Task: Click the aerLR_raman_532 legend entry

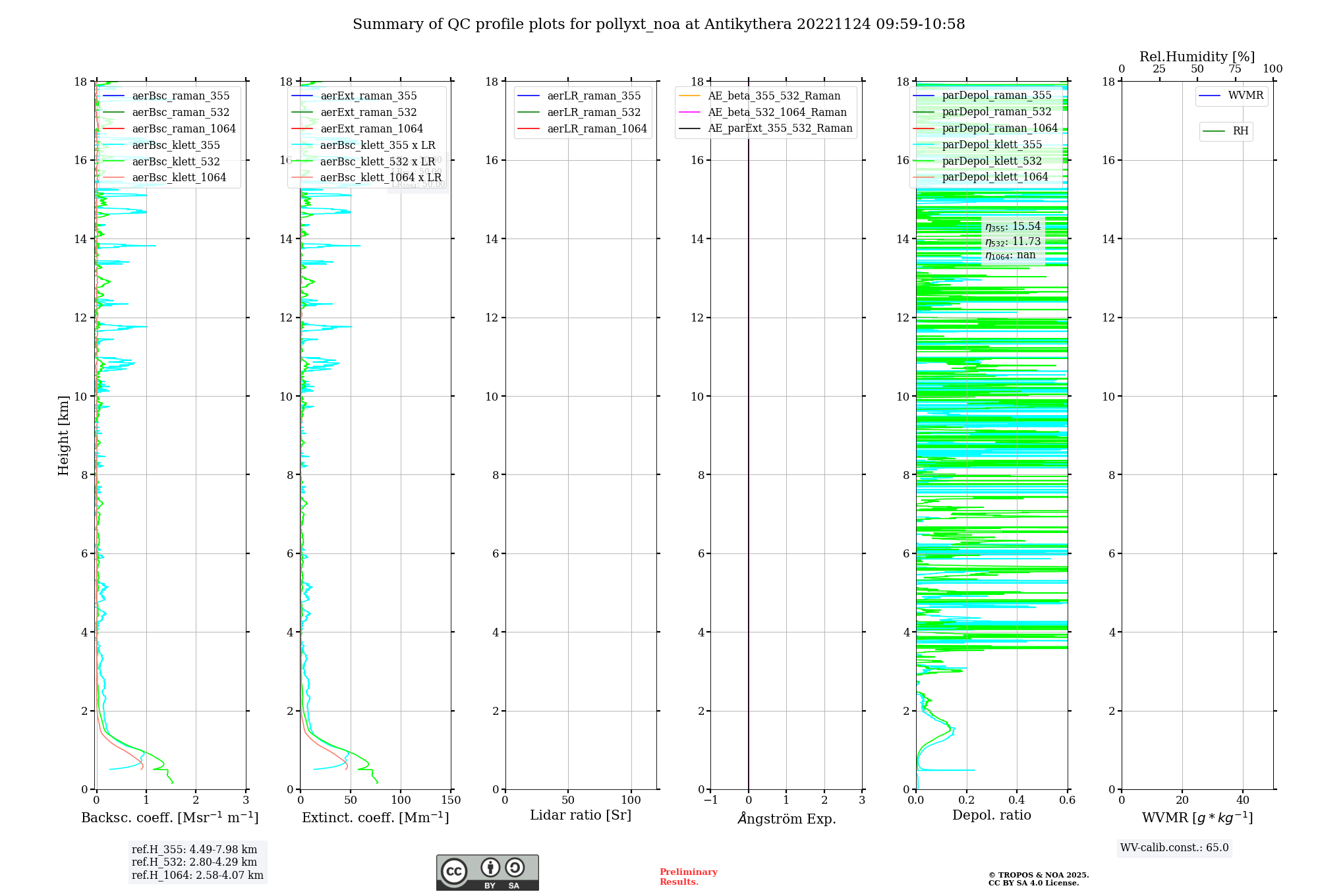Action: point(594,113)
